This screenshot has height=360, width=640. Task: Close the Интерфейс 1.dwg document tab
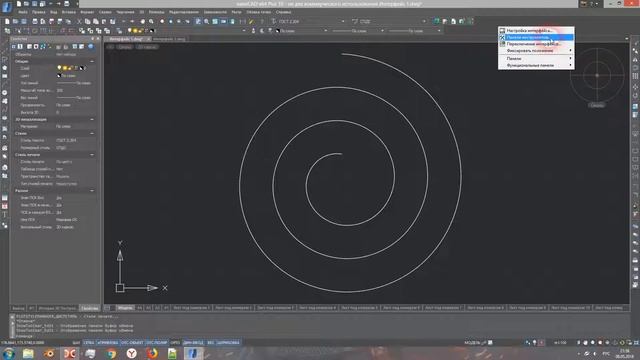pyautogui.click(x=148, y=39)
